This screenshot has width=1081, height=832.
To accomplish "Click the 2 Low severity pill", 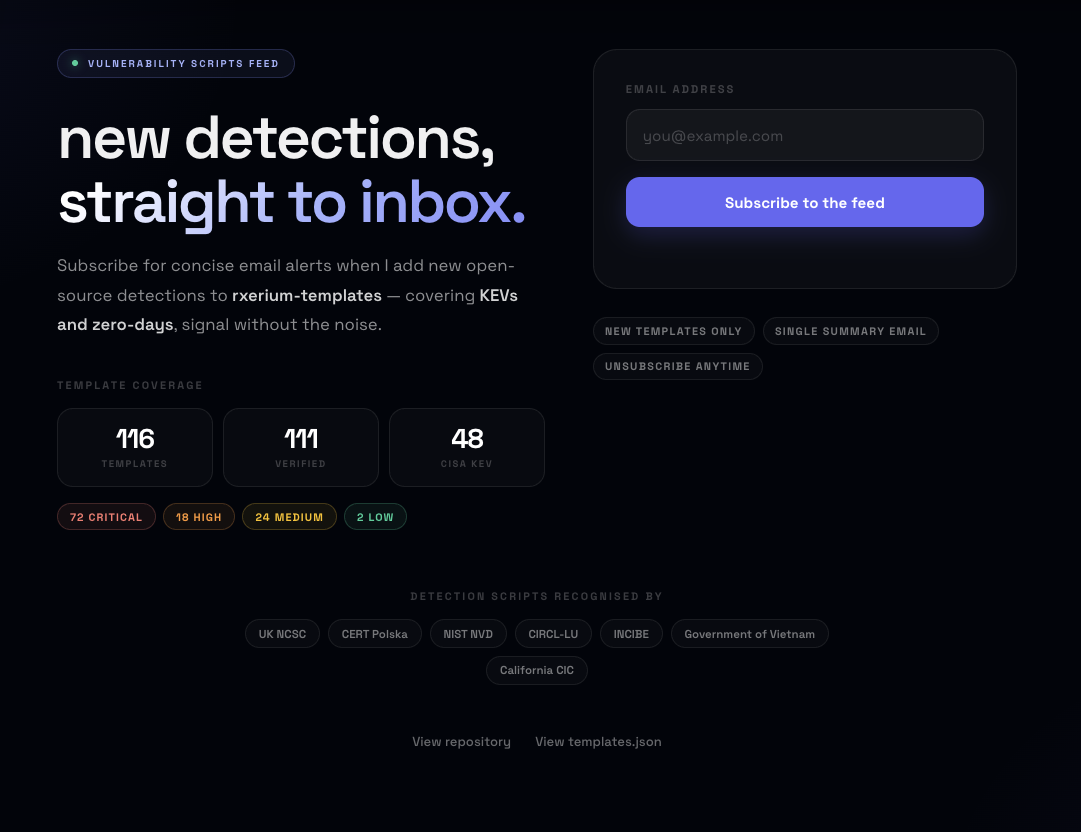I will 375,517.
